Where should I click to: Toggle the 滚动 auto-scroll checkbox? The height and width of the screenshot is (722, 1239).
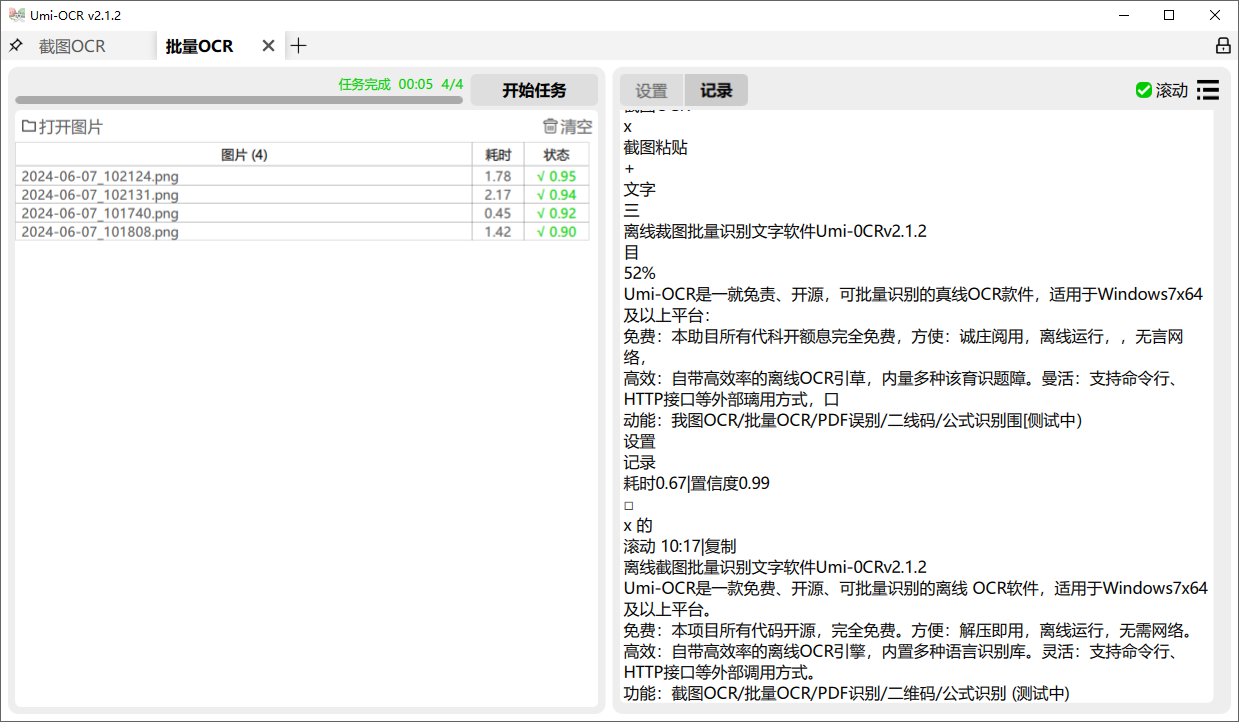pos(1162,90)
